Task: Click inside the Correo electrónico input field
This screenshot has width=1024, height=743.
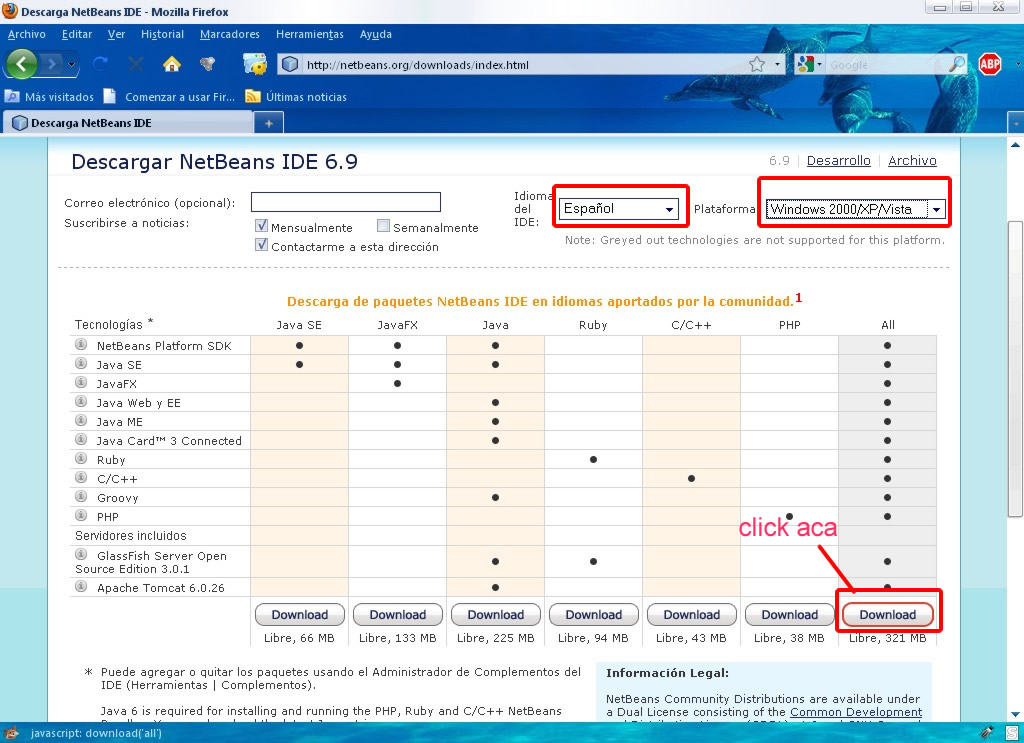Action: pyautogui.click(x=345, y=201)
